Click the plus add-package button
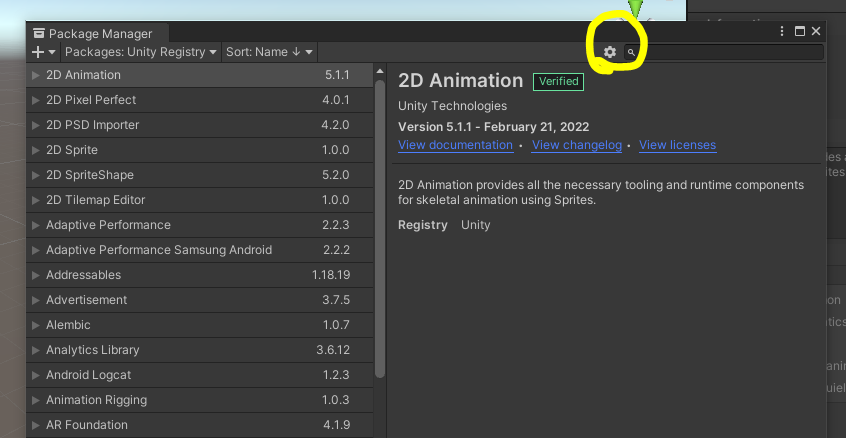This screenshot has width=846, height=438. click(x=38, y=52)
